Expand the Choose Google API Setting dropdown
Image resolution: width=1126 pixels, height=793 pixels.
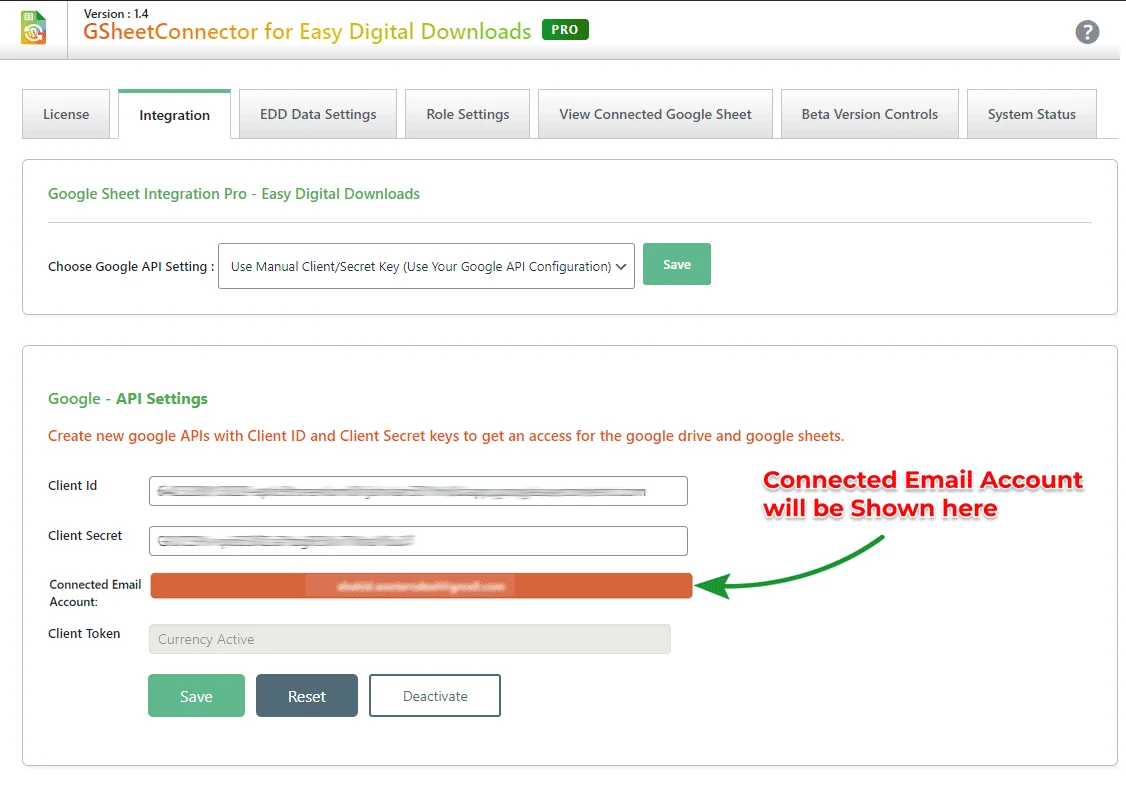426,267
